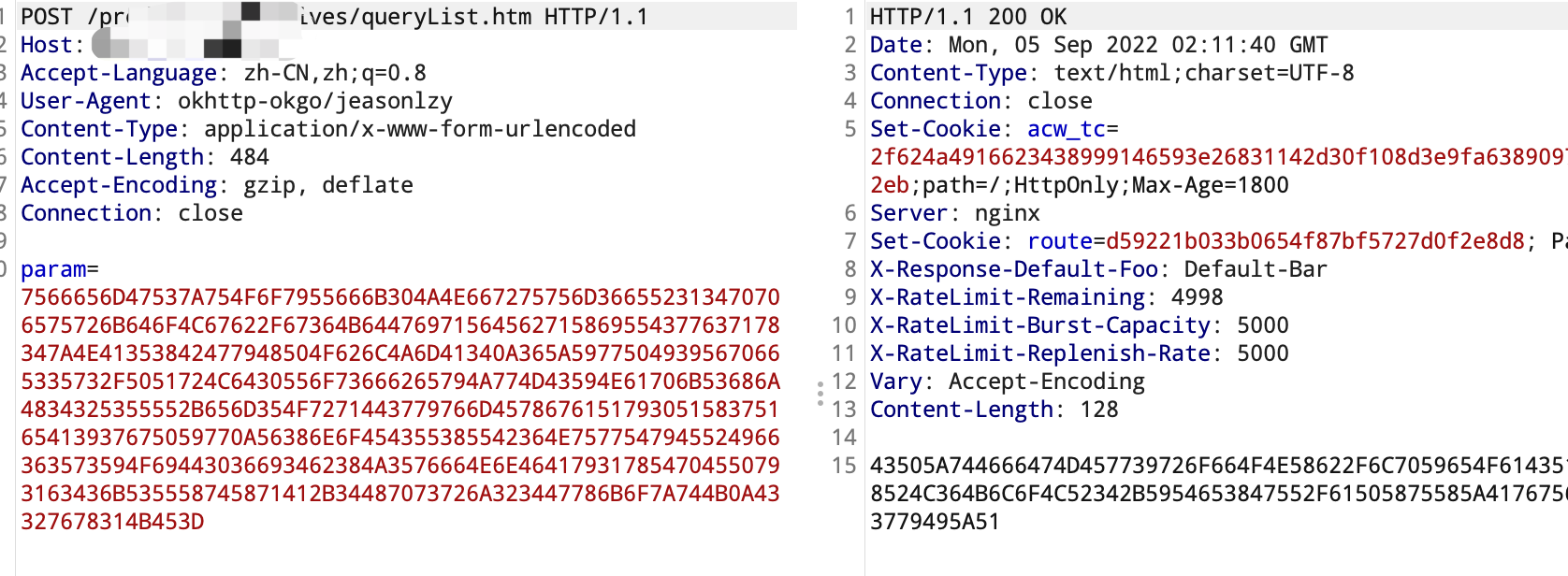The width and height of the screenshot is (1568, 576).
Task: Click the acw_tc cookie name
Action: pyautogui.click(x=1067, y=129)
